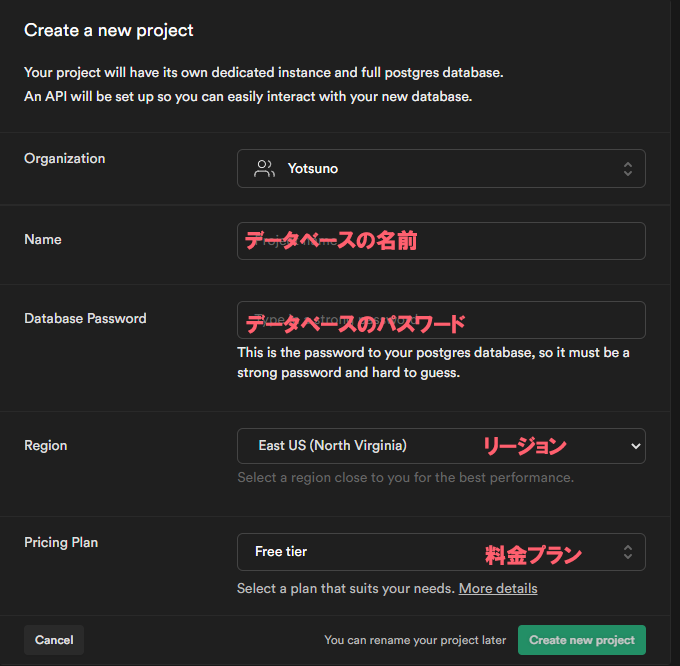Click the Name field label
Screen dimensions: 680x666
[43, 239]
